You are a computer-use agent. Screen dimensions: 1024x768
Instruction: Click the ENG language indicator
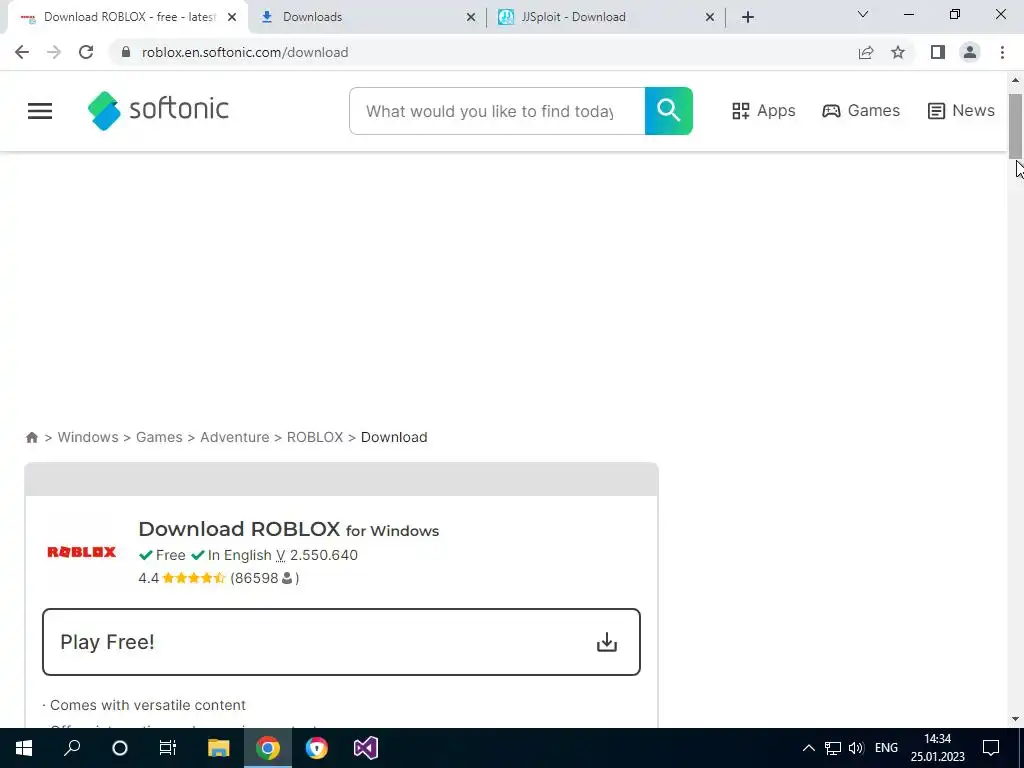pyautogui.click(x=886, y=748)
